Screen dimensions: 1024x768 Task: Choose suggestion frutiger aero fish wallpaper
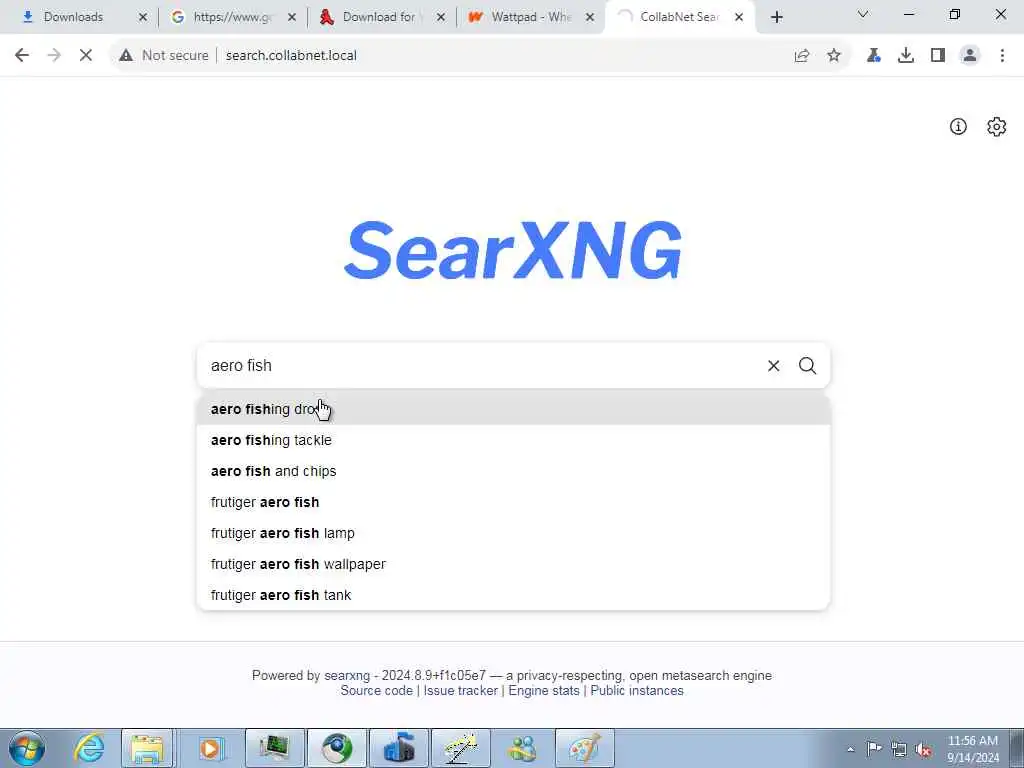pyautogui.click(x=513, y=564)
